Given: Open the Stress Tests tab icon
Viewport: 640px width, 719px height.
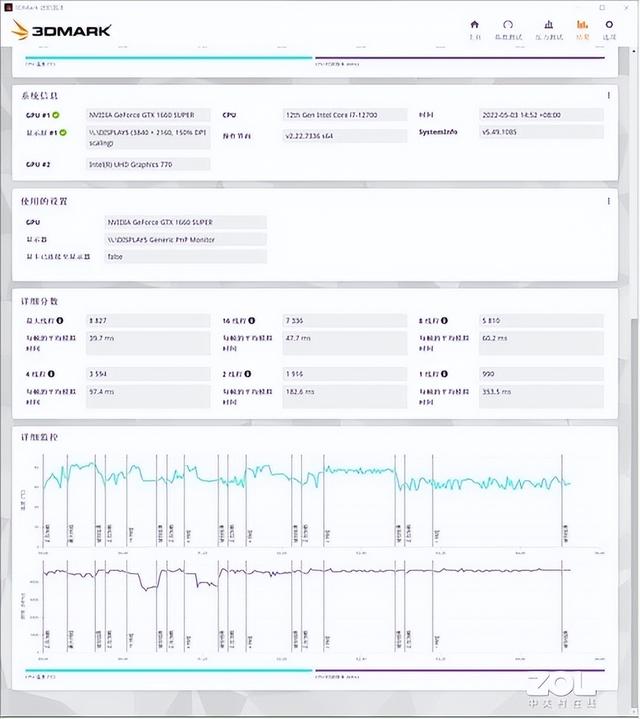Looking at the screenshot, I should (x=548, y=24).
